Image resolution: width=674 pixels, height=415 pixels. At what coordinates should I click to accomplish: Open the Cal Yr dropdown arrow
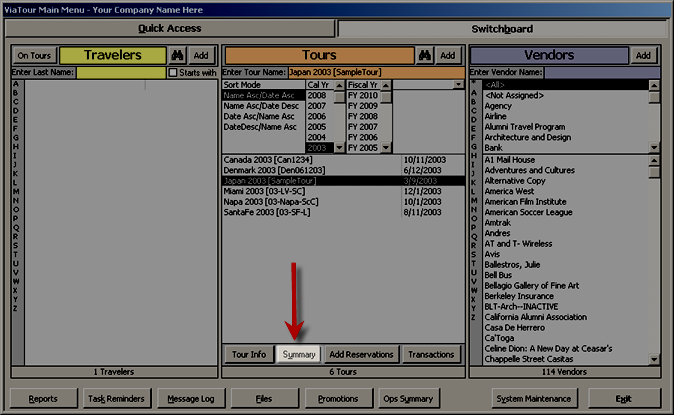pyautogui.click(x=338, y=85)
